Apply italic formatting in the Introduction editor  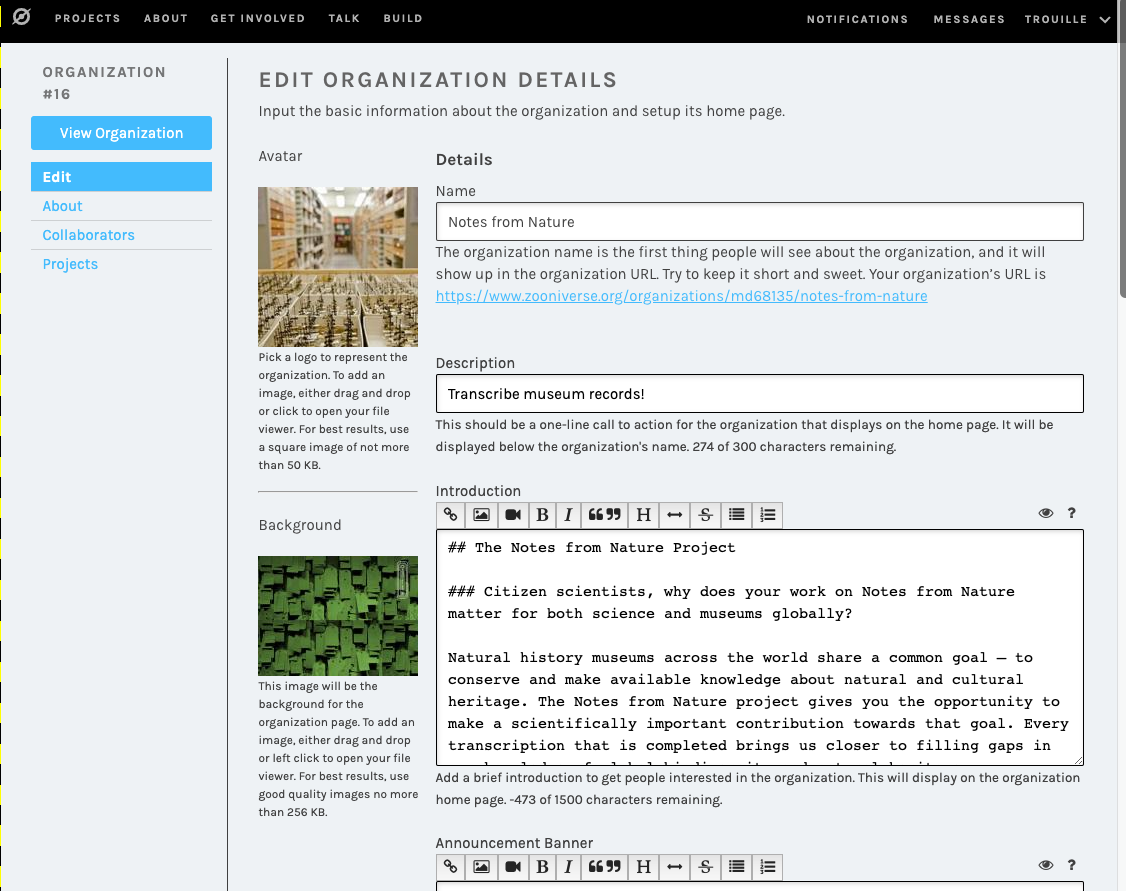coord(568,514)
